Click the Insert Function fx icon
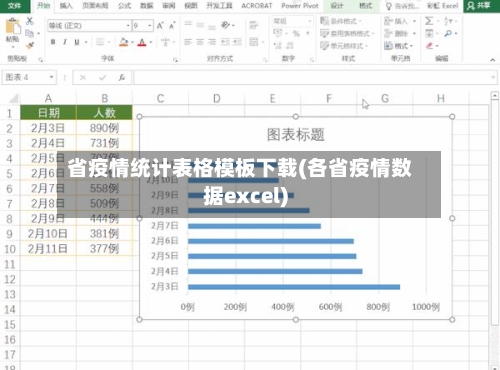Viewport: 500px width, 370px height. (x=122, y=78)
